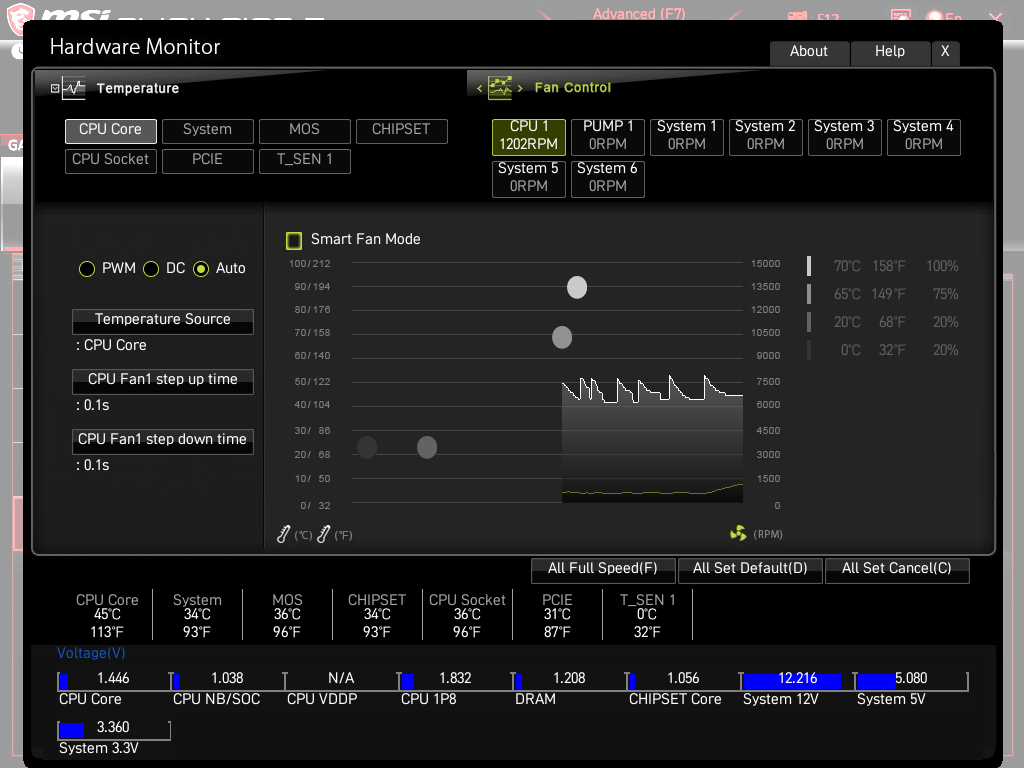1024x768 pixels.
Task: Select the T_SEN 1 temperature tab
Action: tap(304, 161)
